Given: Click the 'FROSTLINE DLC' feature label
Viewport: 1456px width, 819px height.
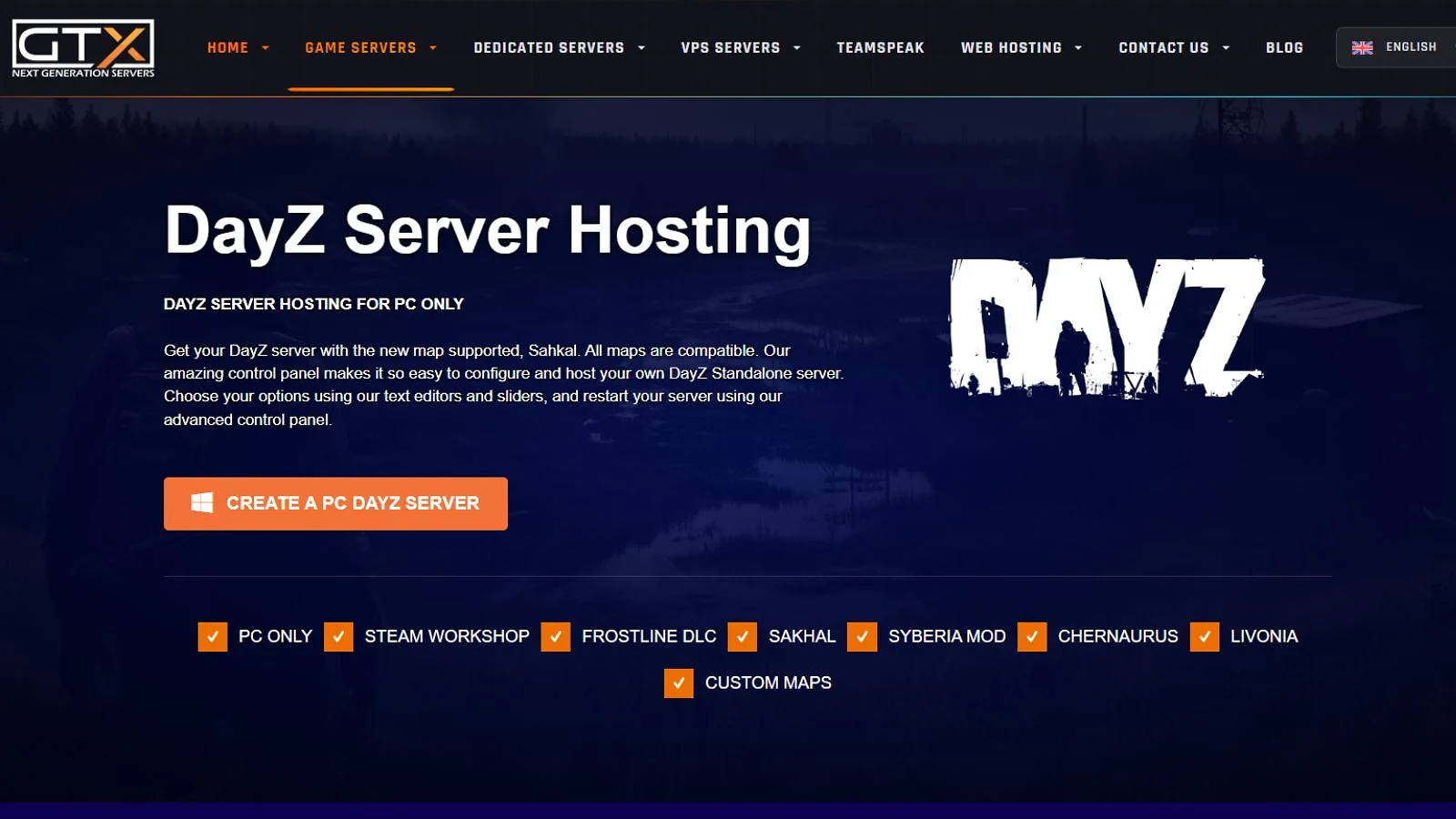Looking at the screenshot, I should [649, 637].
